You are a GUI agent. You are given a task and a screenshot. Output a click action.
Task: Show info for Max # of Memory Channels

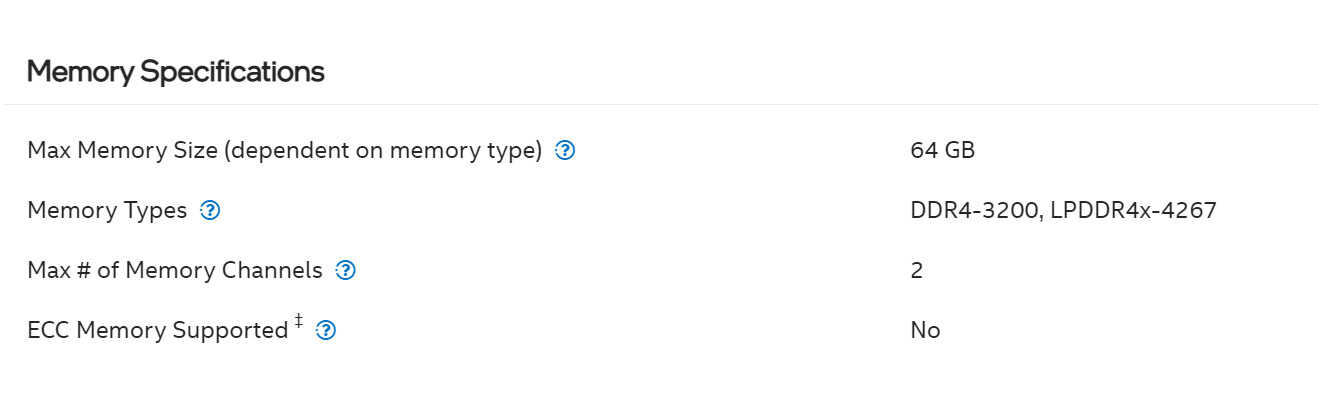(346, 270)
